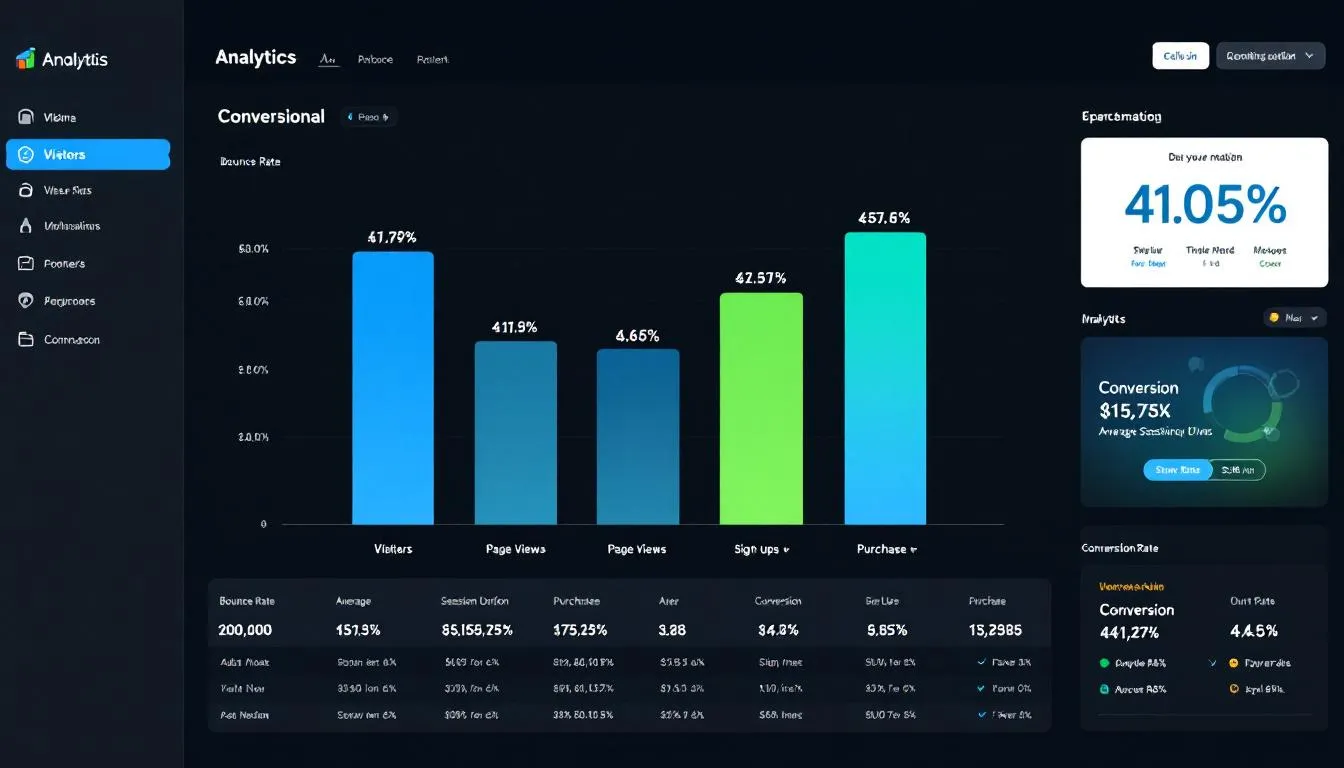Open the Reporting option dropdown

[x=1270, y=55]
